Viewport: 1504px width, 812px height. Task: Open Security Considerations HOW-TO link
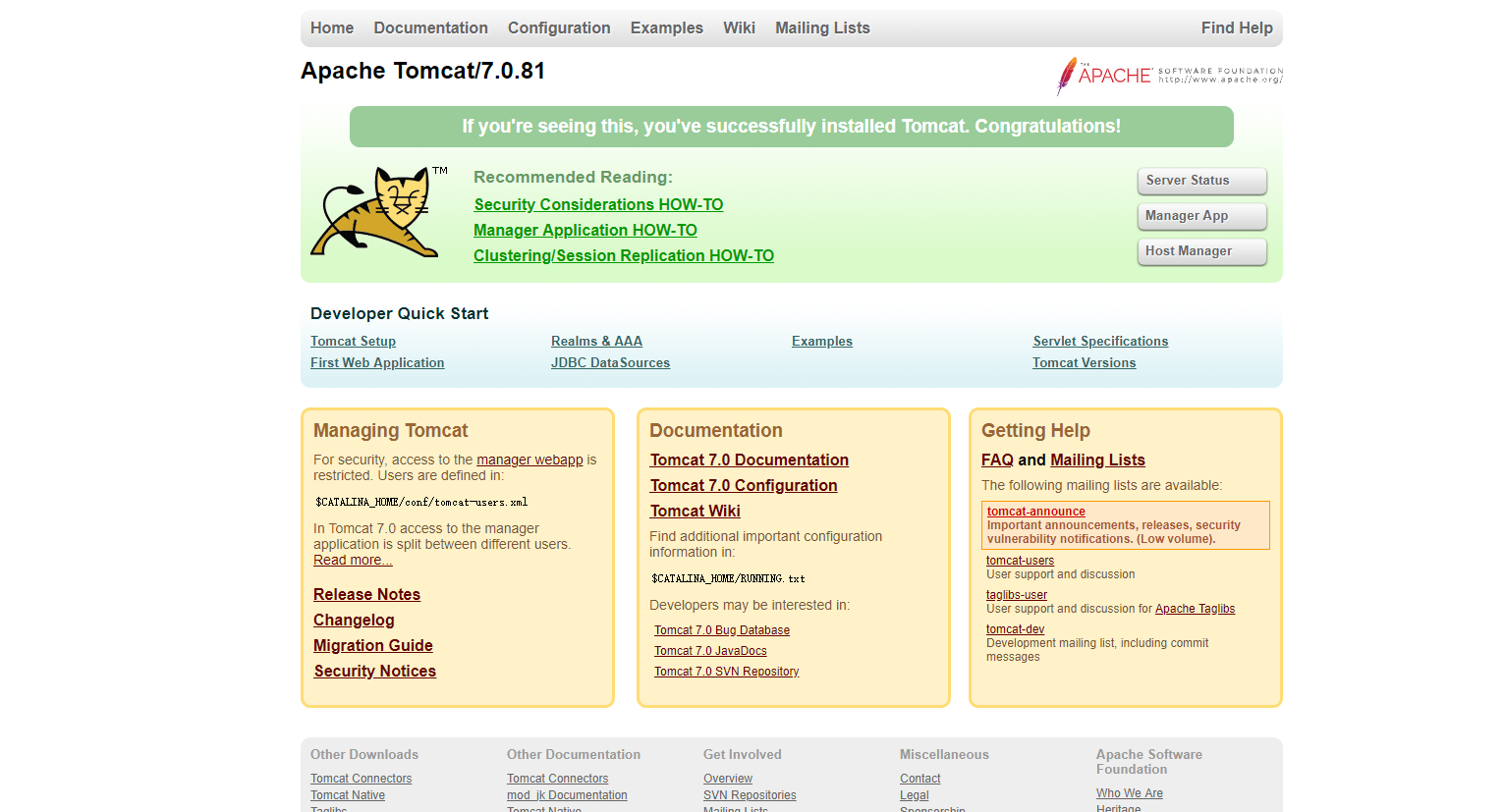(x=598, y=204)
